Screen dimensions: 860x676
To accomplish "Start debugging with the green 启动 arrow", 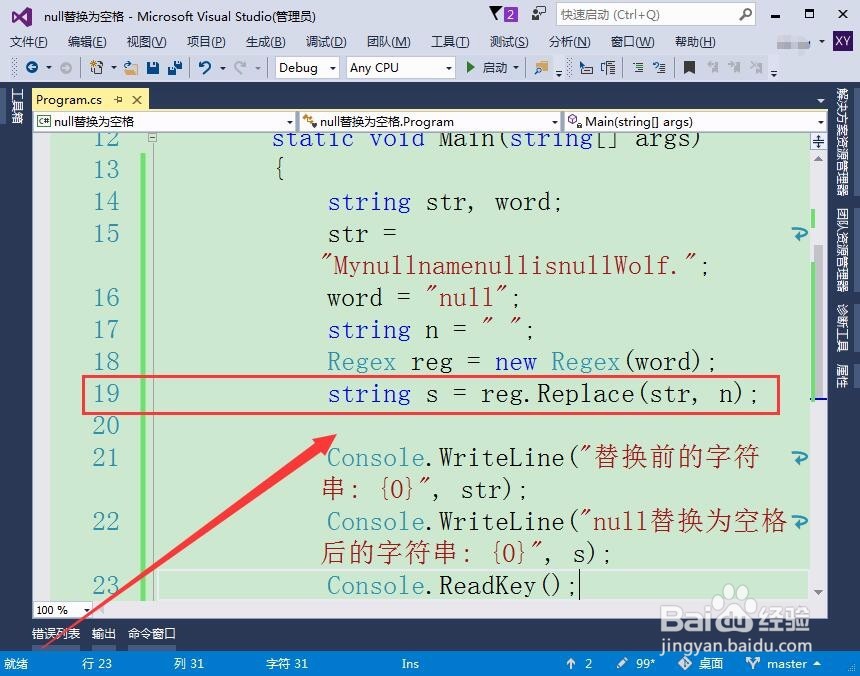I will tap(485, 67).
